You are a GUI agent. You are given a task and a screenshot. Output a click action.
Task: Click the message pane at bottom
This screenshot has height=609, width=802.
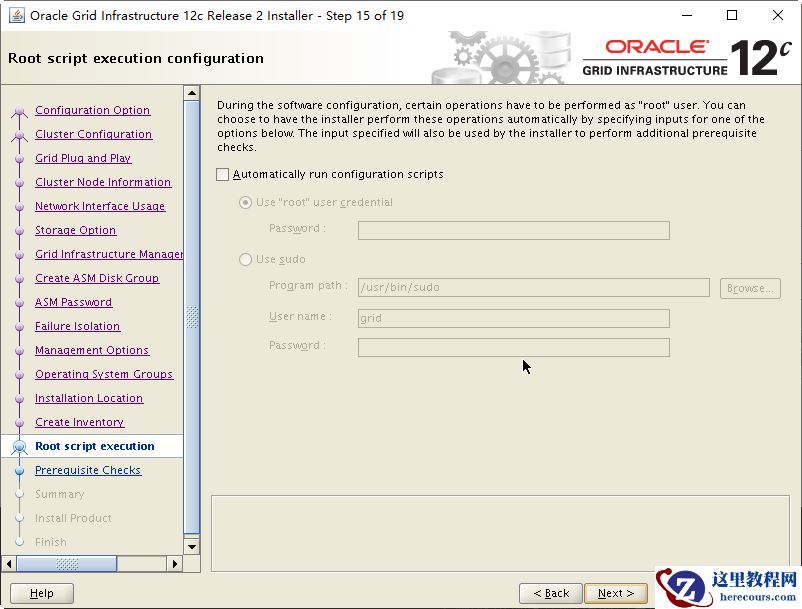pyautogui.click(x=500, y=533)
